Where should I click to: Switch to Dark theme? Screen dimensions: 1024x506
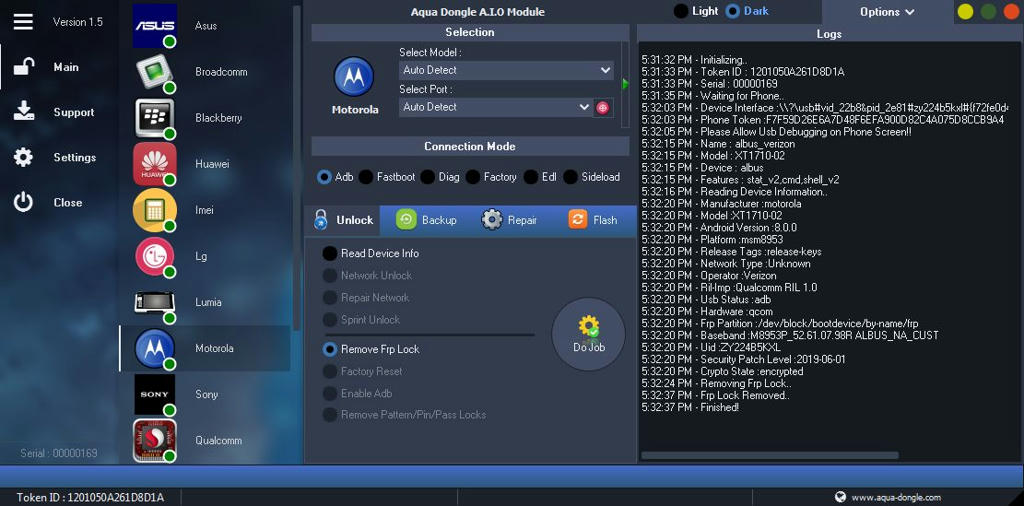click(747, 11)
